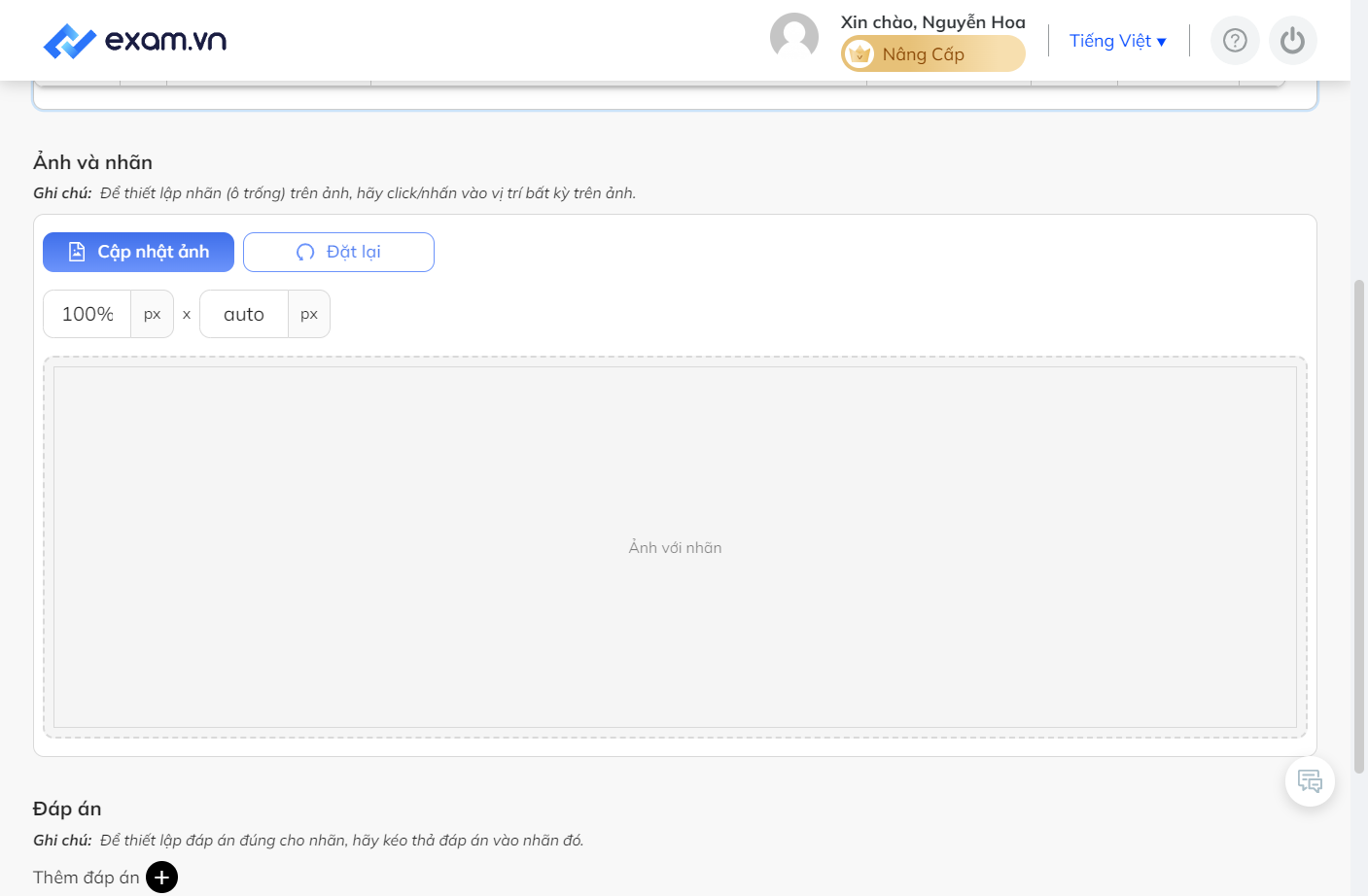The width and height of the screenshot is (1368, 896).
Task: Open the Tiếng Việt language dropdown
Action: click(x=1118, y=41)
